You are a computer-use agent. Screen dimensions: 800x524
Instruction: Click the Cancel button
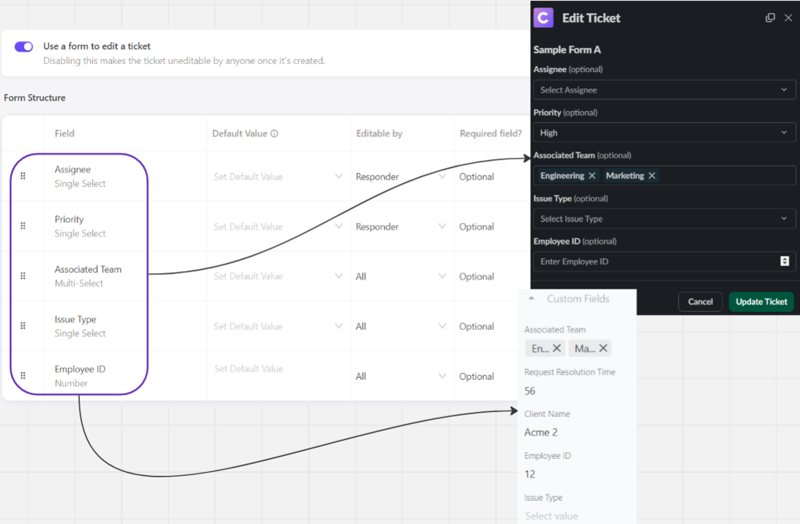coord(700,301)
